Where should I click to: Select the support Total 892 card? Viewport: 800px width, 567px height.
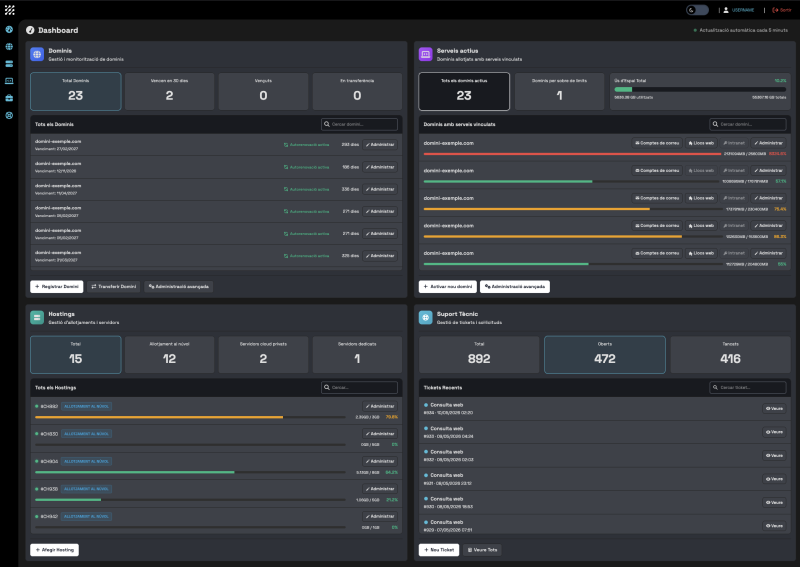479,355
